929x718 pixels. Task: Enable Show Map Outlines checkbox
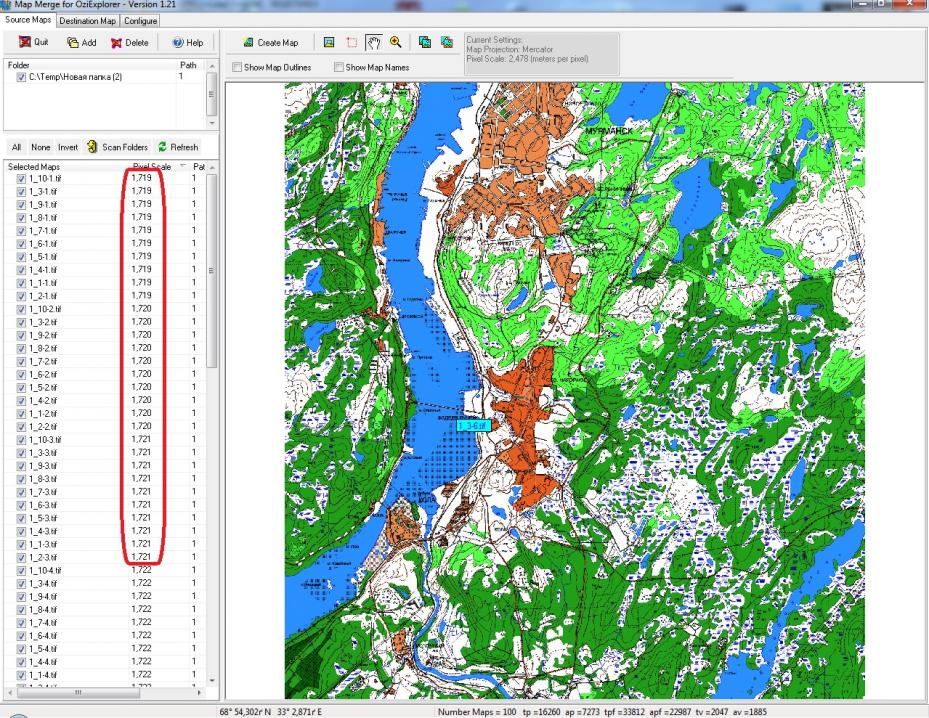click(237, 68)
